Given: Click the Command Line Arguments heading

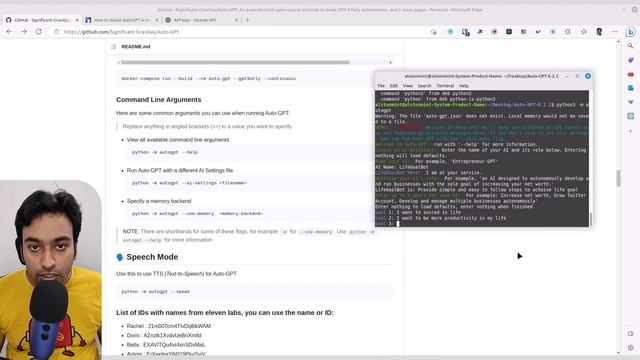Looking at the screenshot, I should (159, 100).
